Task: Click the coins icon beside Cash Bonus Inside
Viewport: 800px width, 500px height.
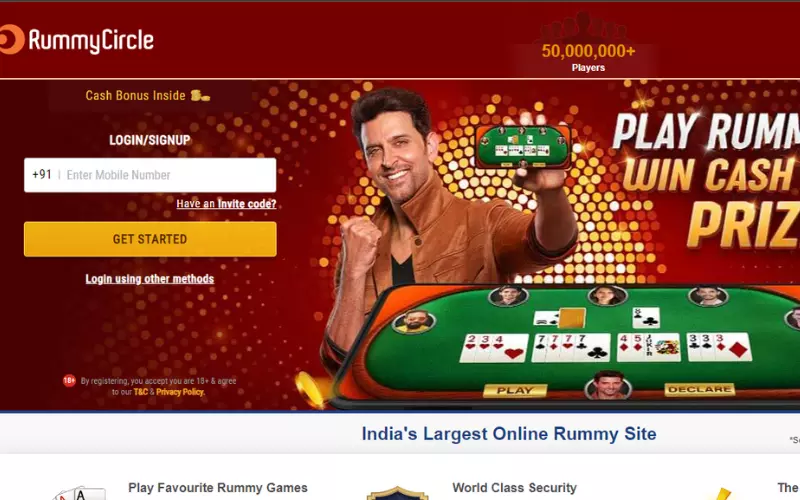Action: click(x=200, y=95)
